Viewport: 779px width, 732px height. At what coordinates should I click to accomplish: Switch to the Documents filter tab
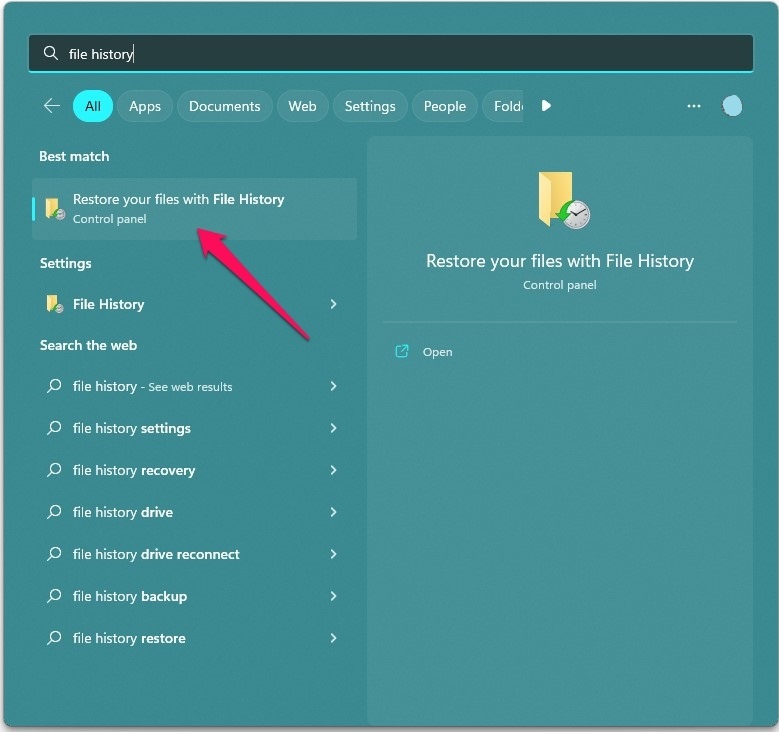point(225,106)
